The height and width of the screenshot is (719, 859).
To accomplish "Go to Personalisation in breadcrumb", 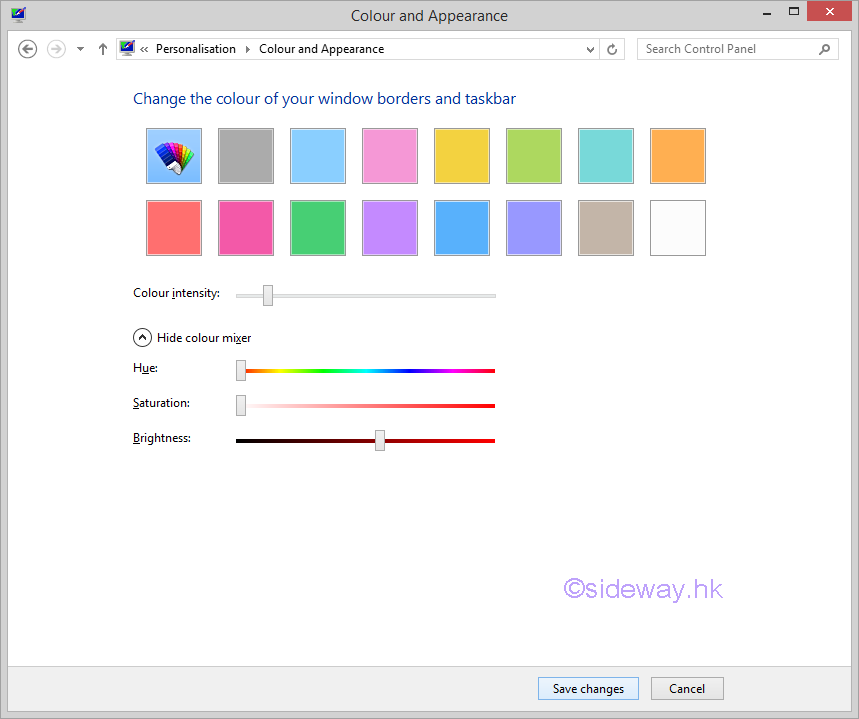I will 196,49.
